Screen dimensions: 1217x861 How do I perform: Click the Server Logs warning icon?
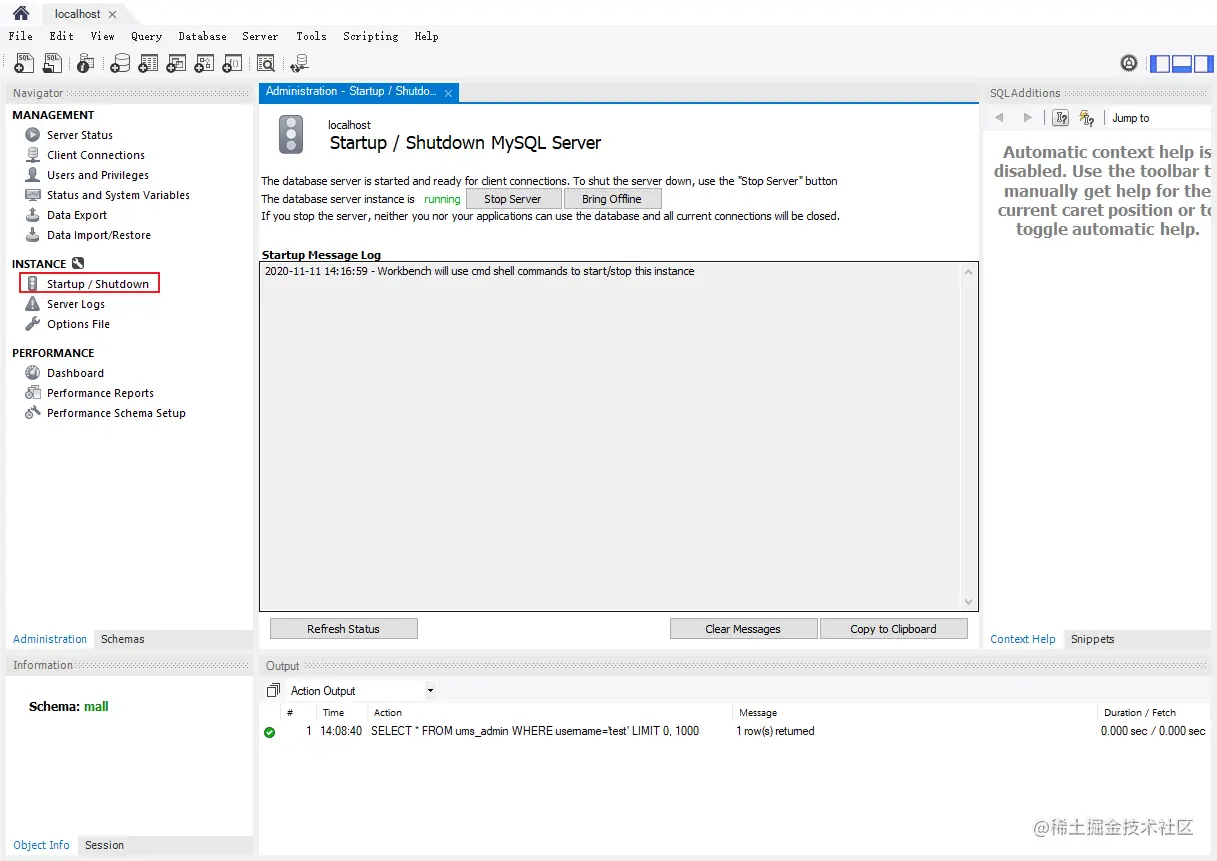[32, 304]
